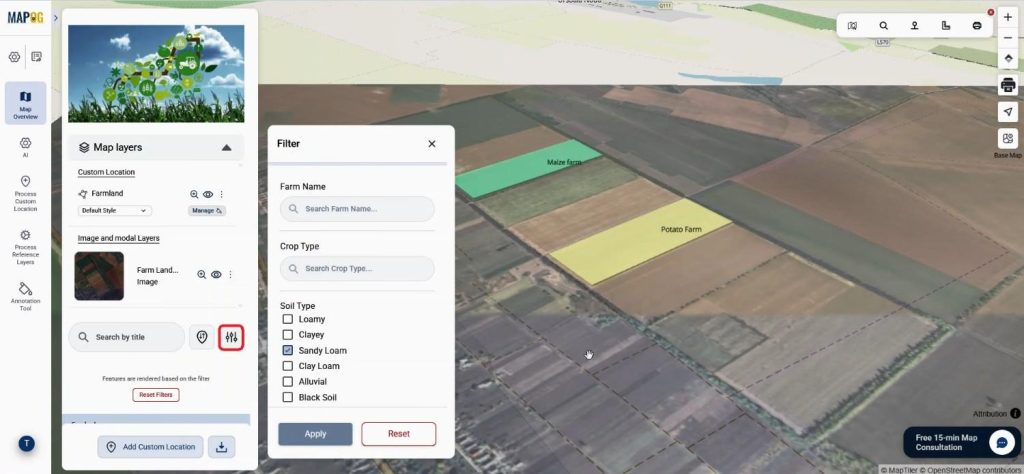Screen dimensions: 1024x474
Task: Click the Search Crop Type field
Action: [x=357, y=268]
